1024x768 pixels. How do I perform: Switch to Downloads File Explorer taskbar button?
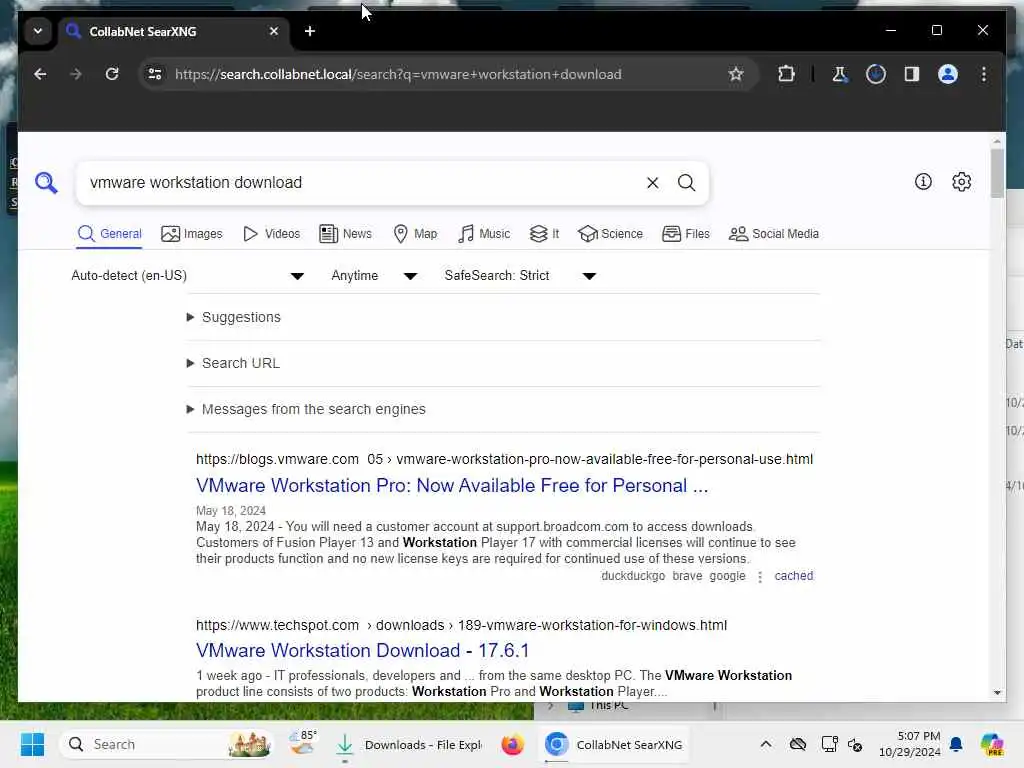coord(409,744)
